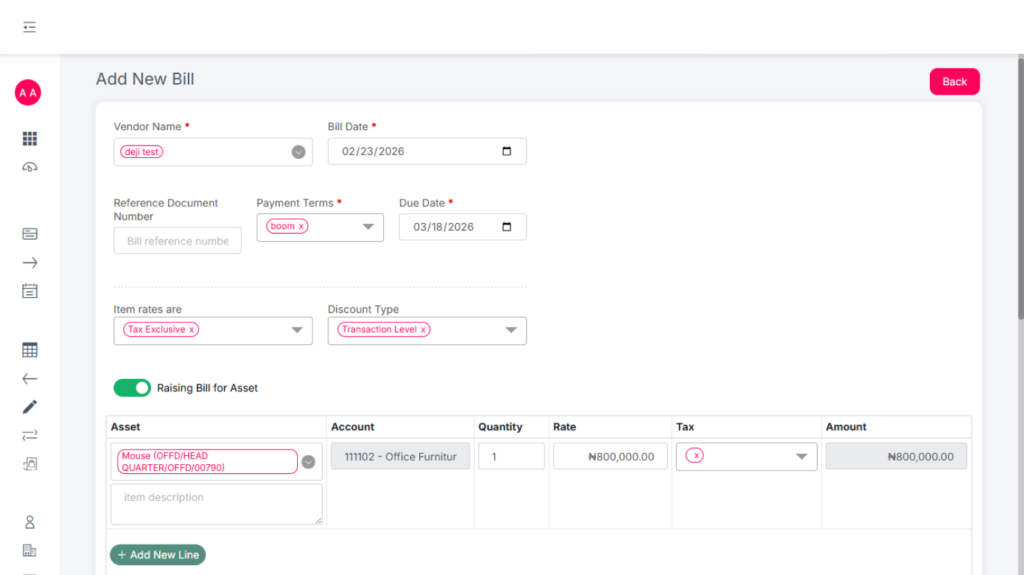Remove the 'boom' payment terms tag
This screenshot has width=1024, height=575.
301,227
